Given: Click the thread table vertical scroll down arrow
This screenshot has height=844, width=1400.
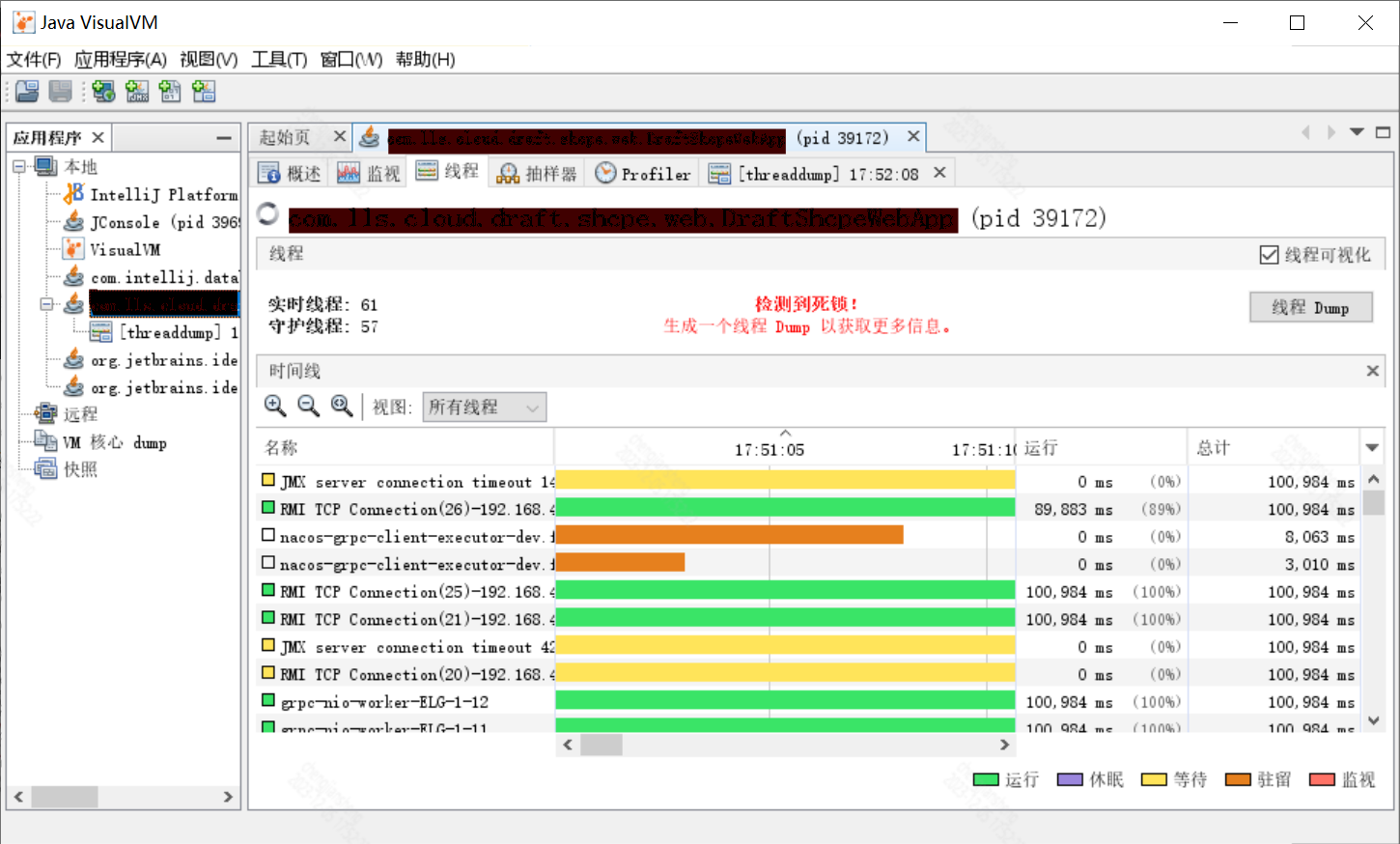Looking at the screenshot, I should coord(1374,720).
